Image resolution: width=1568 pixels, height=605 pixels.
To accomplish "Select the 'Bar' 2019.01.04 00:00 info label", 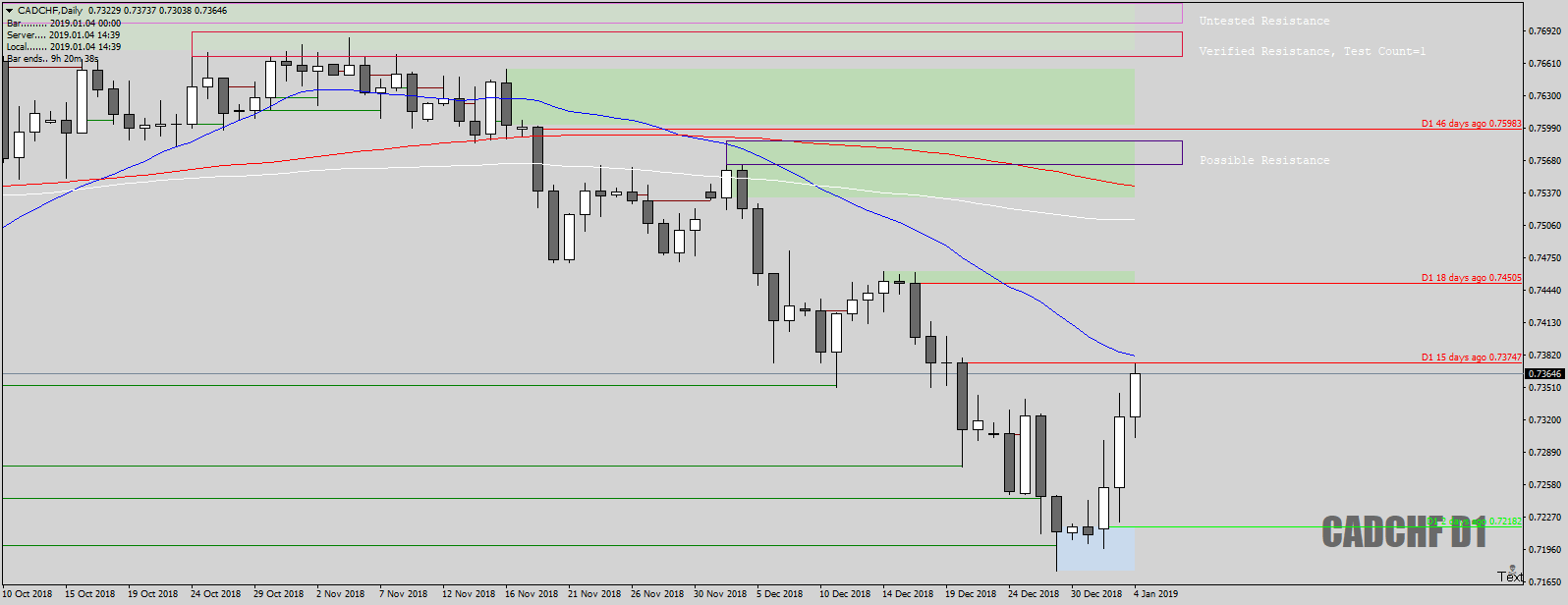I will (64, 23).
